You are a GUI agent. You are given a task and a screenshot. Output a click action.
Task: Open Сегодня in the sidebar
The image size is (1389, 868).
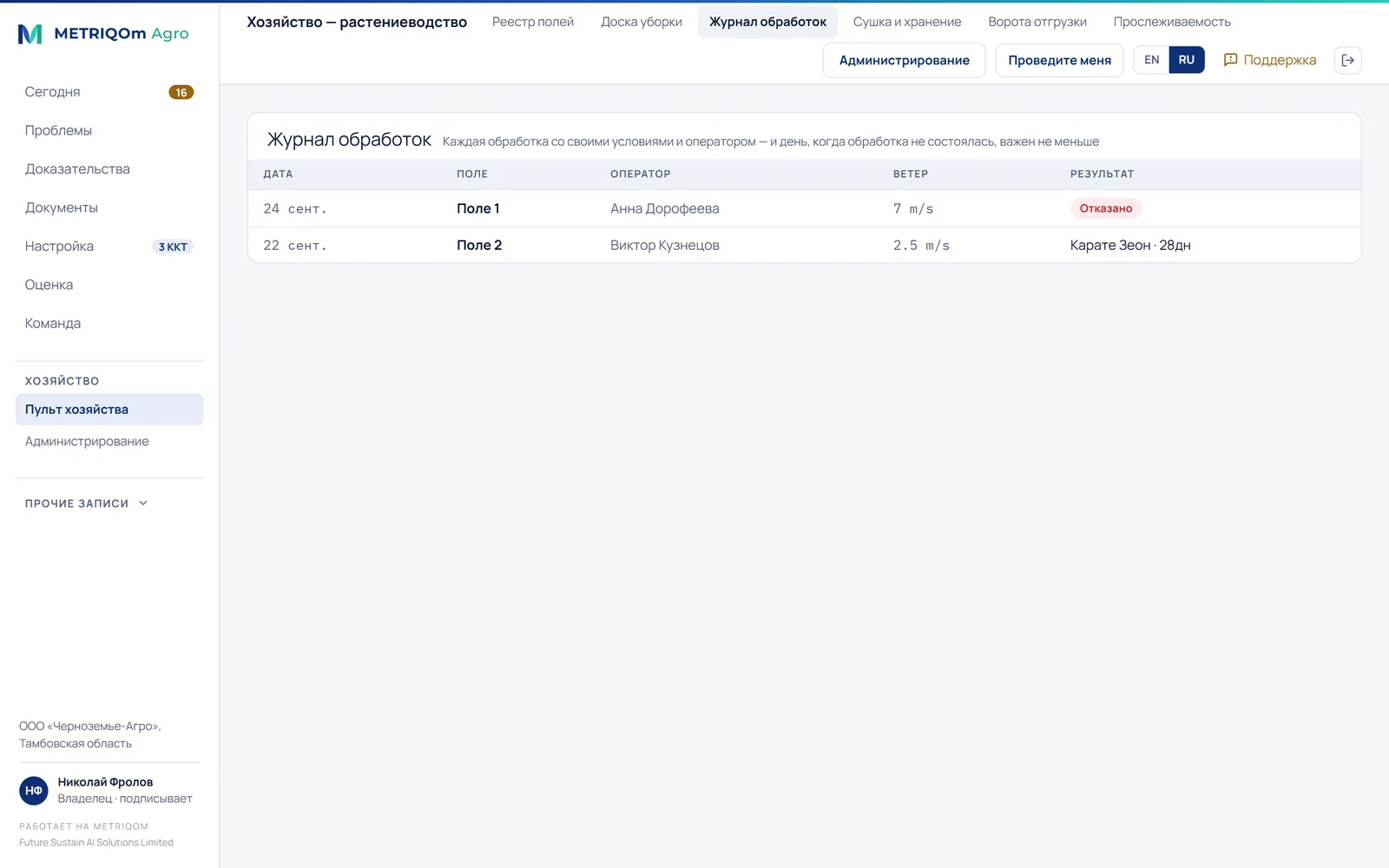(x=109, y=92)
